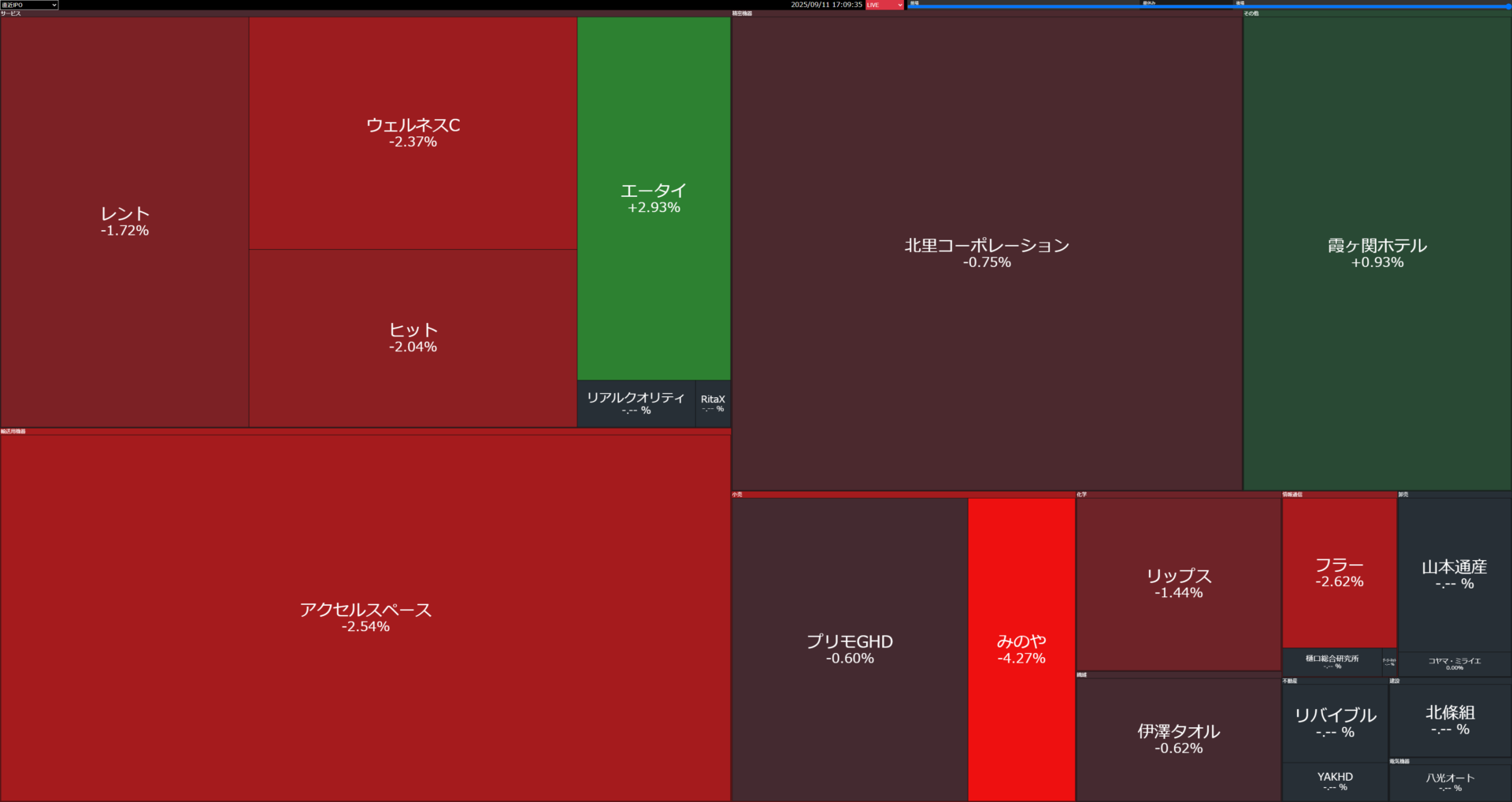1512x802 pixels.
Task: Select the リバイブル tile
Action: pos(1335,723)
